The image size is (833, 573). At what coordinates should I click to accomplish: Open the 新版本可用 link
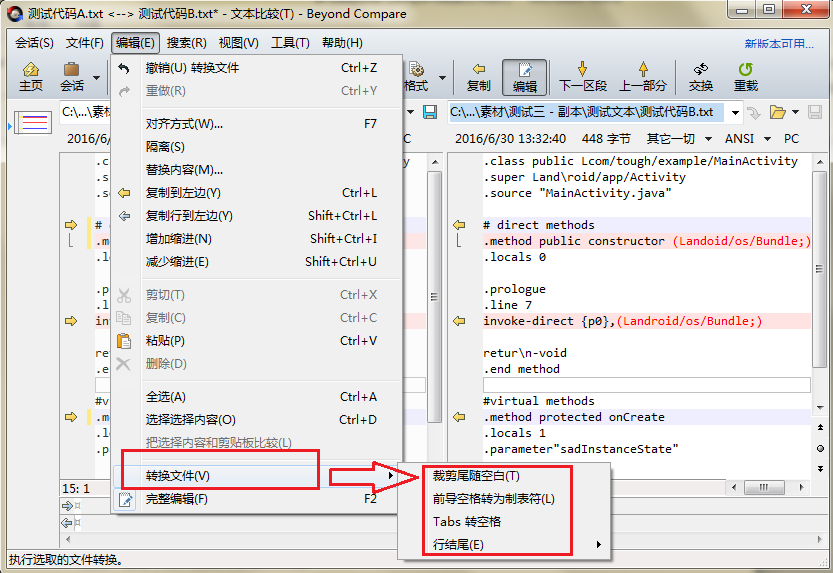pyautogui.click(x=779, y=44)
